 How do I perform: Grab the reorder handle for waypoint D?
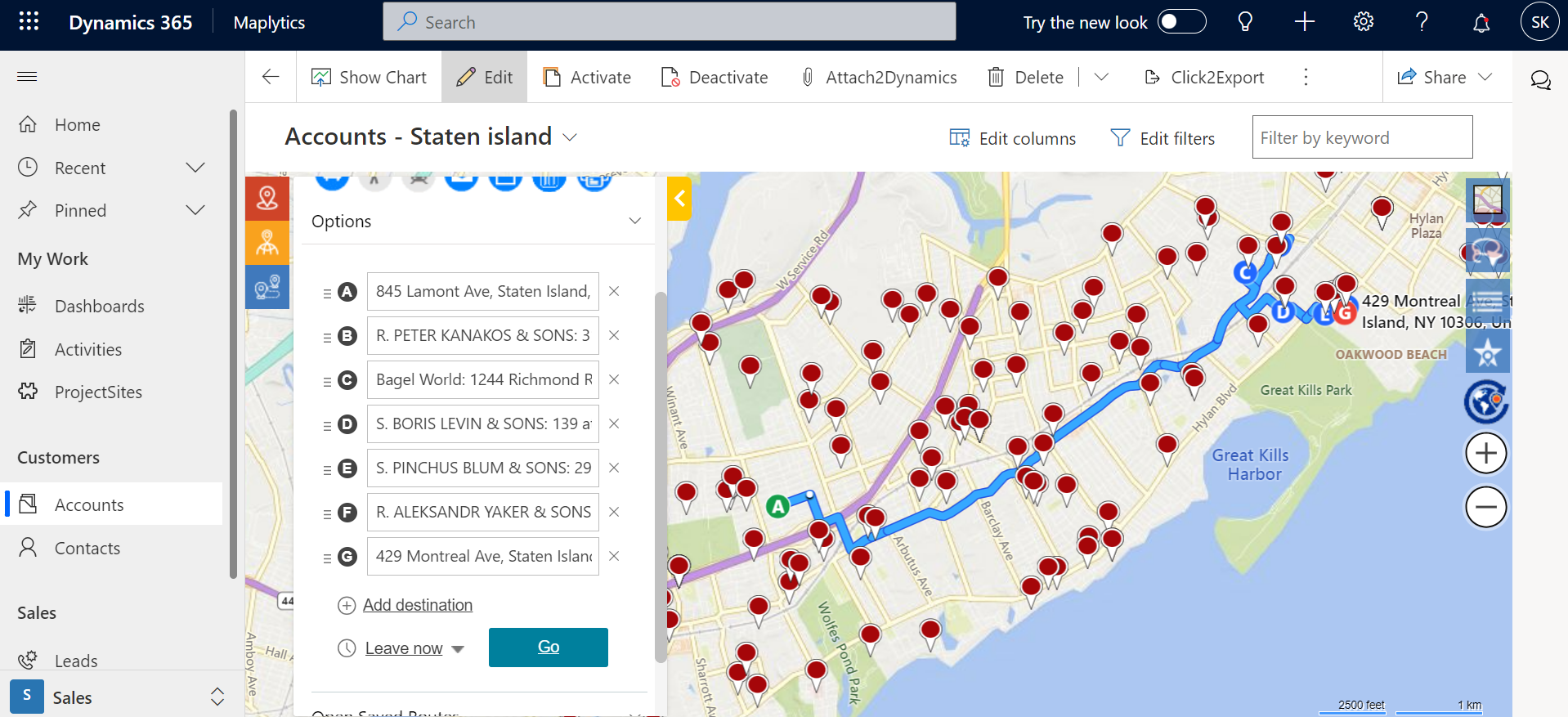click(327, 425)
